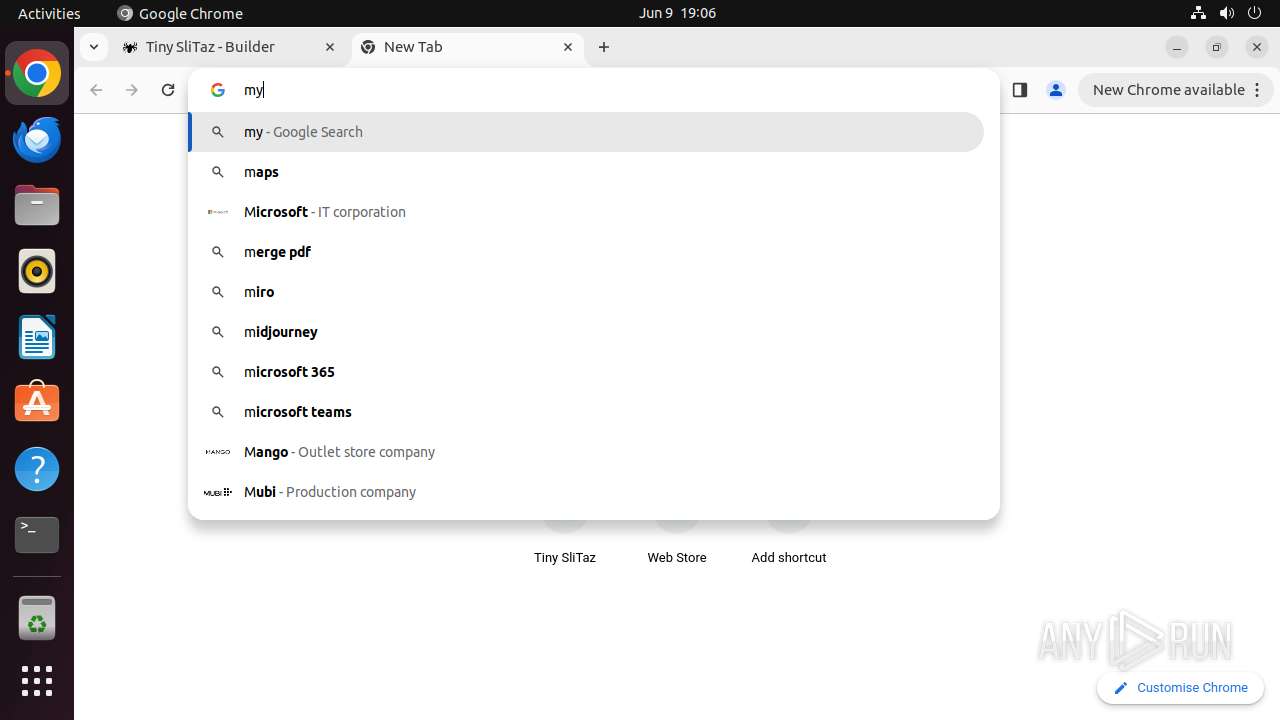Launch Terminal from the dock
1280x720 pixels.
coord(37,535)
